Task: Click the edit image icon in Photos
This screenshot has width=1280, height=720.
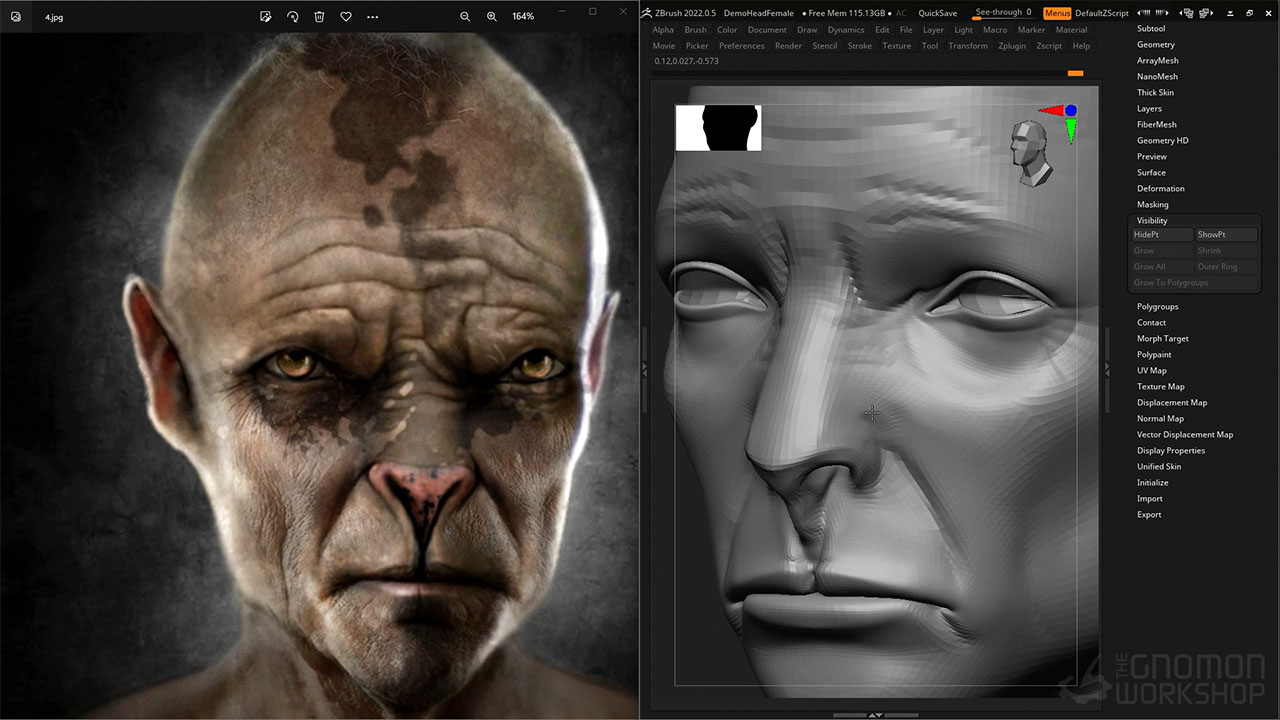Action: [265, 17]
